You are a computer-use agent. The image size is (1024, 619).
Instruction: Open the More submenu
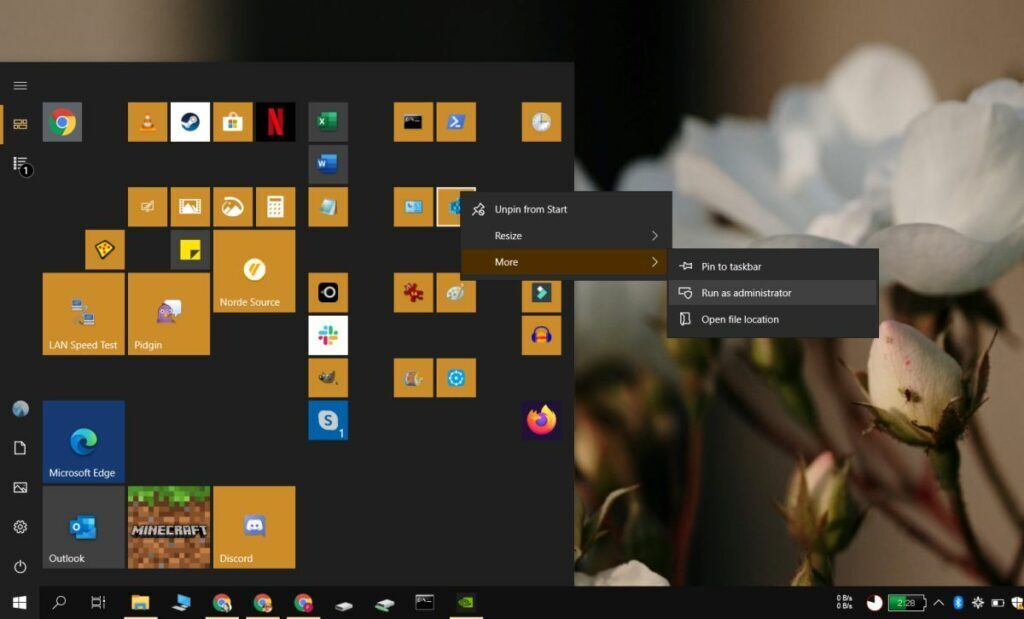(565, 261)
